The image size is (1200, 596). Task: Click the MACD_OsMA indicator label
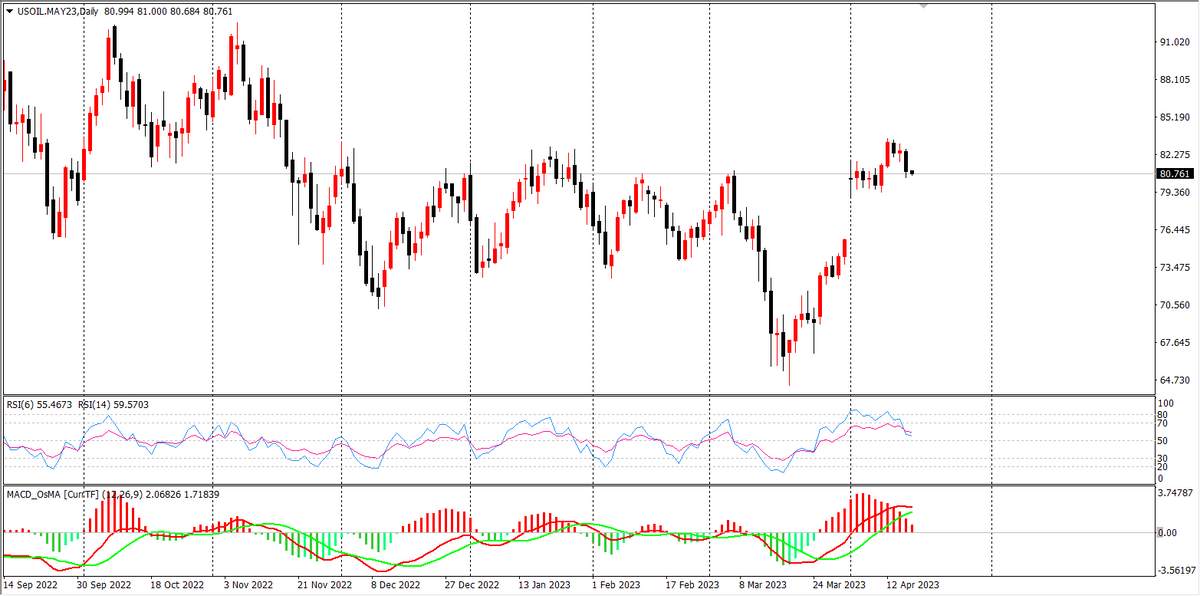click(113, 494)
